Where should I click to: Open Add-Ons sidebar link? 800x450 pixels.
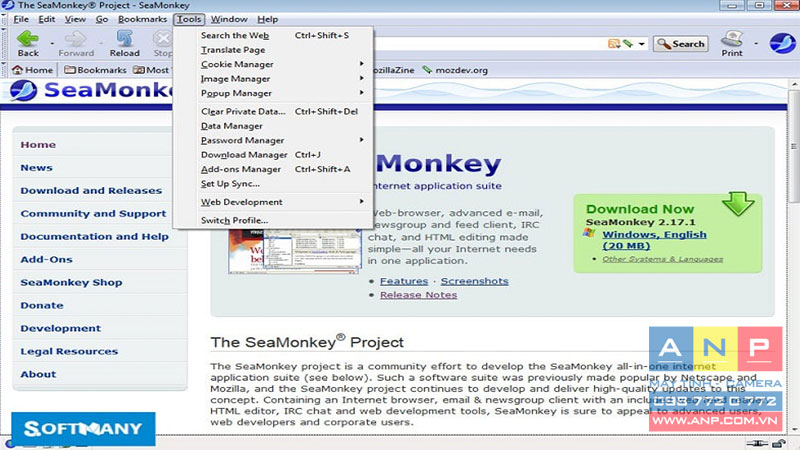tap(46, 259)
